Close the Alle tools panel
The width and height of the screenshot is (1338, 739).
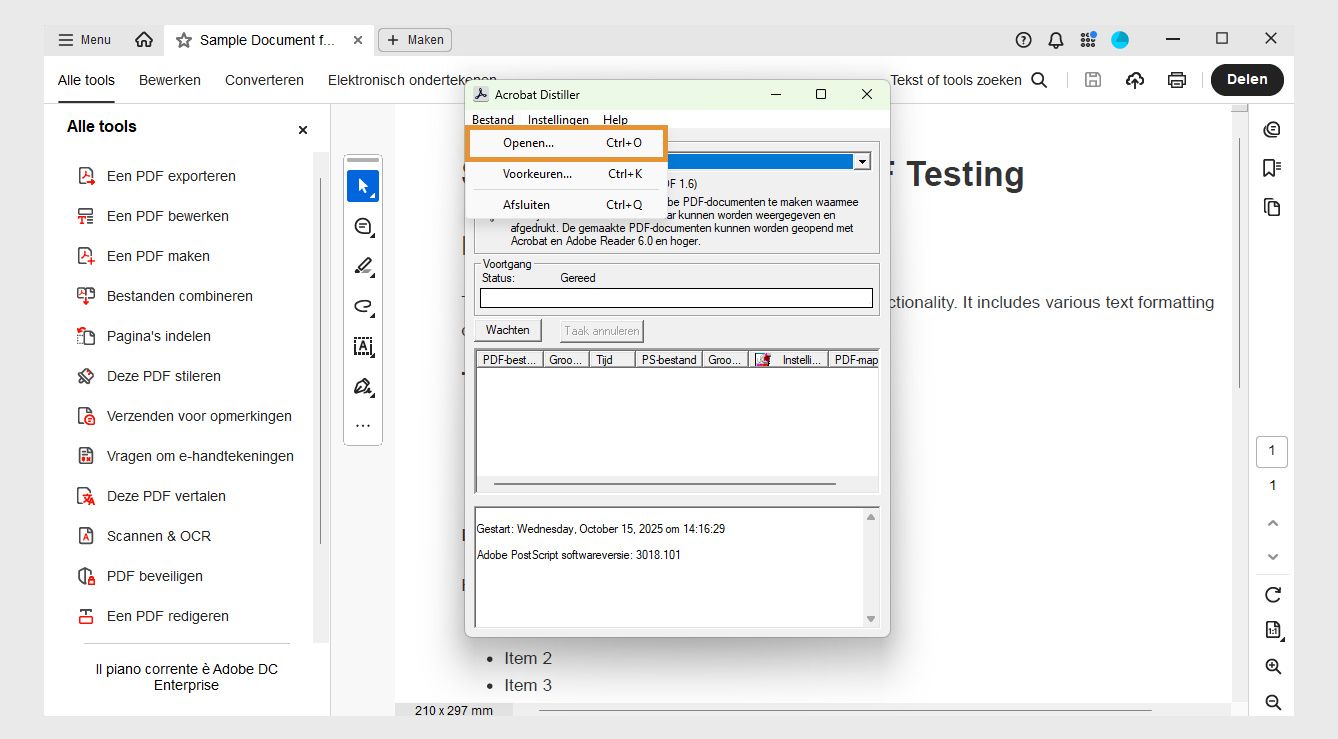tap(303, 130)
